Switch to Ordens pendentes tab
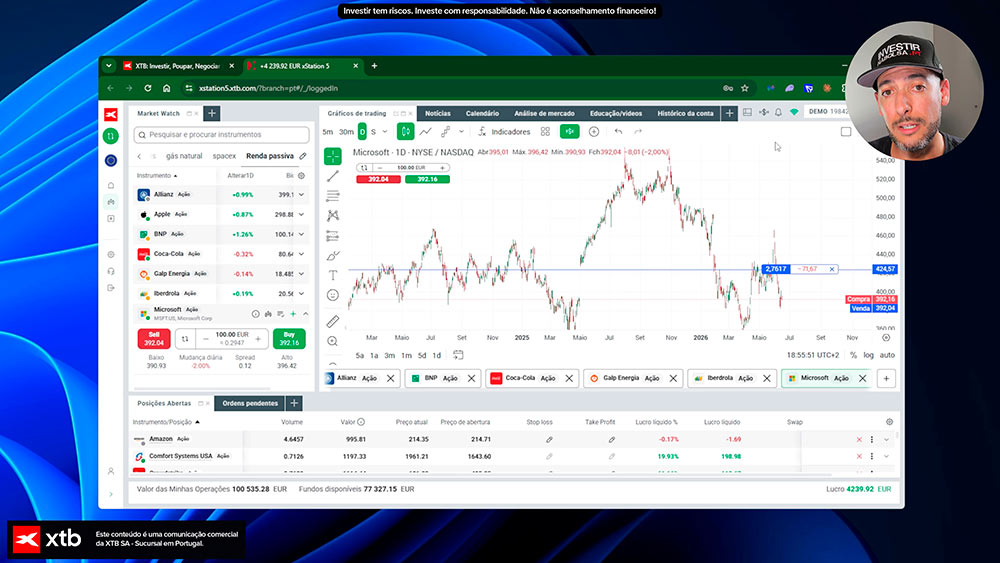 coord(250,403)
